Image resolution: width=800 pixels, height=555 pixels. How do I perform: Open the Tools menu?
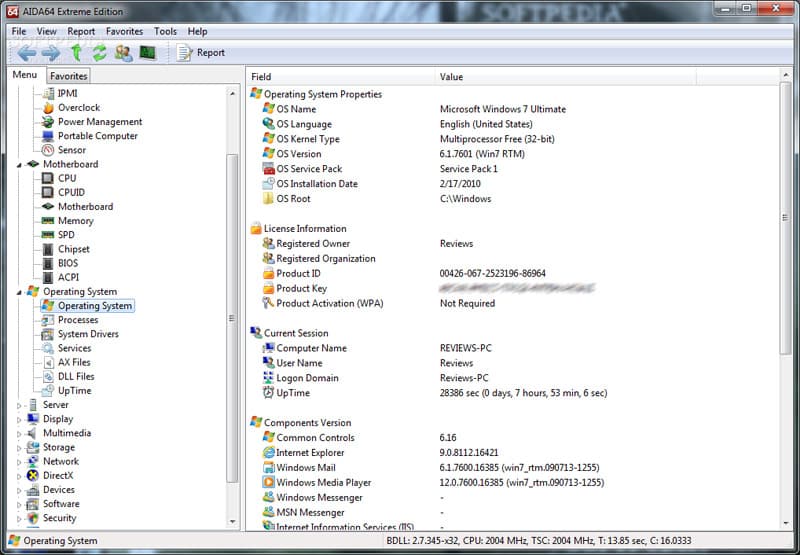pyautogui.click(x=165, y=31)
